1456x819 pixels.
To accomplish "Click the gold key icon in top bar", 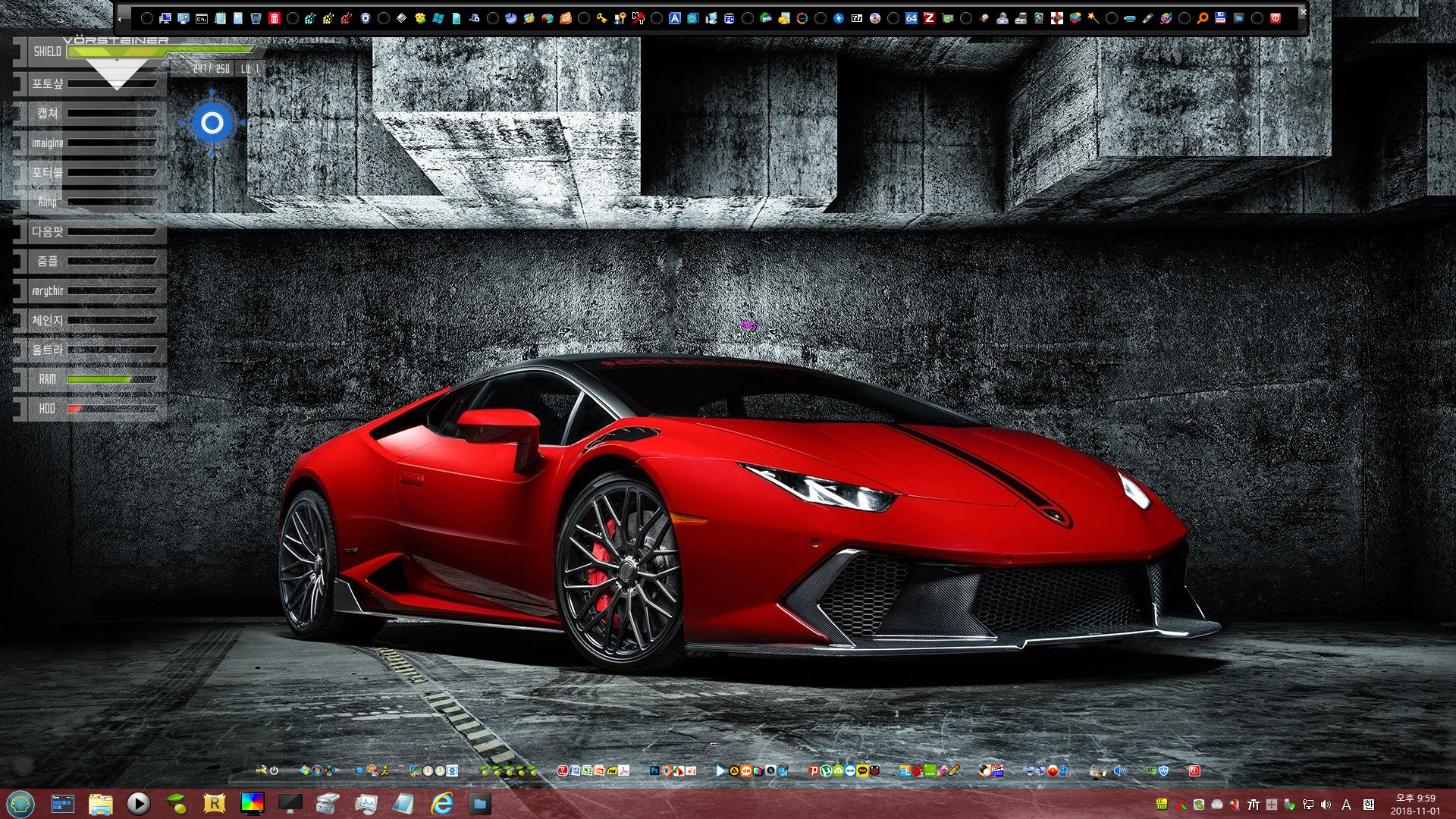I will (601, 18).
